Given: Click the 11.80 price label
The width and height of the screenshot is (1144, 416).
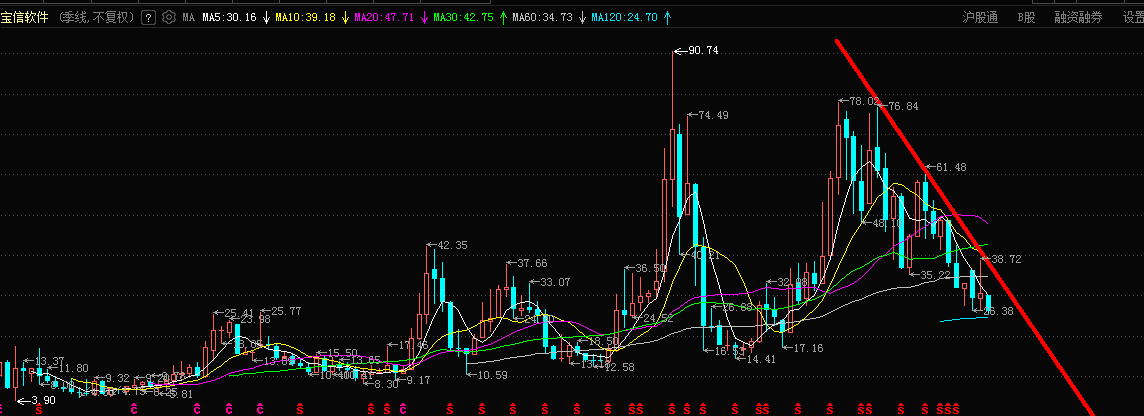Looking at the screenshot, I should pos(73,368).
